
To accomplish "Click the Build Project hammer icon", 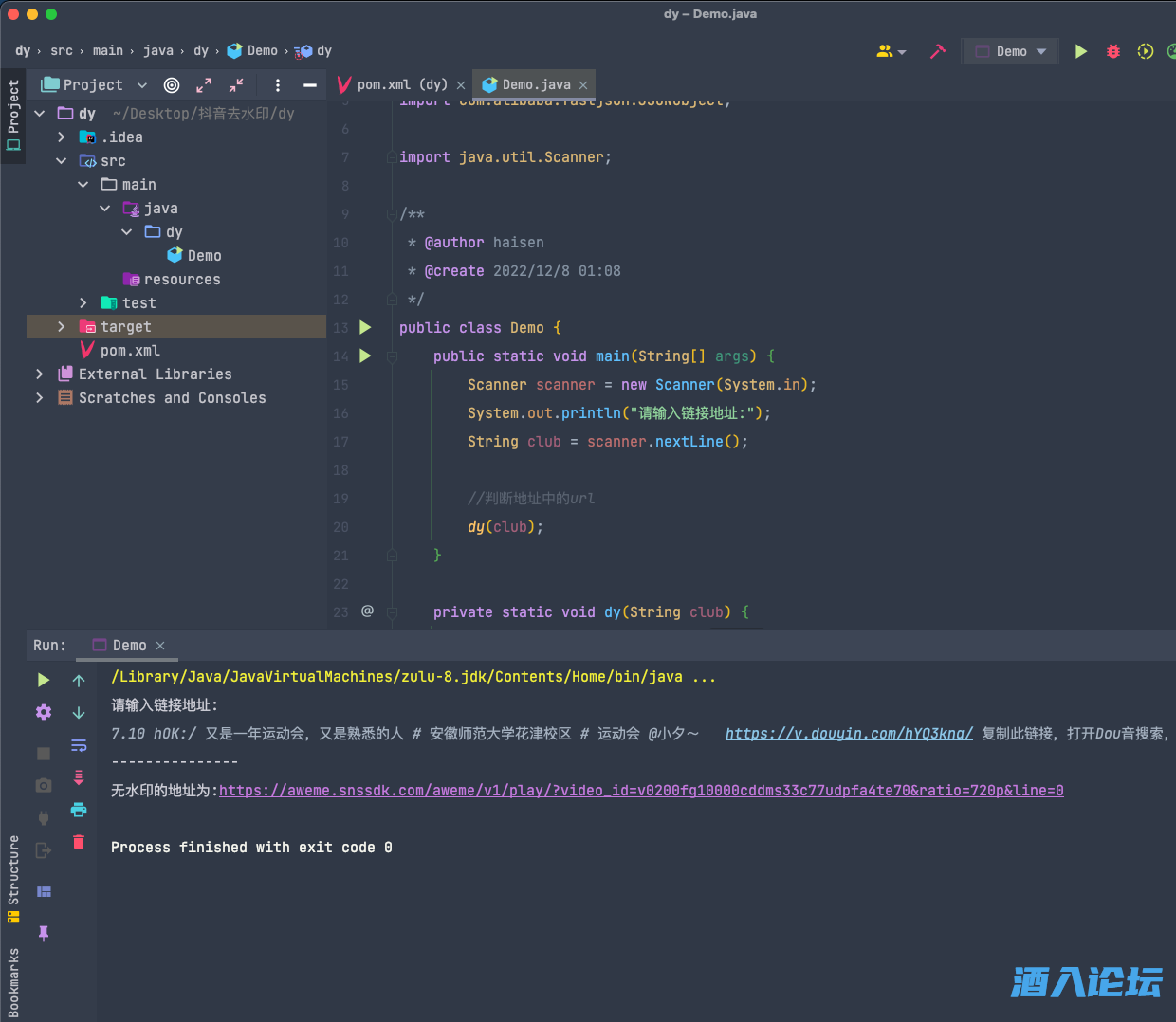I will [x=938, y=51].
